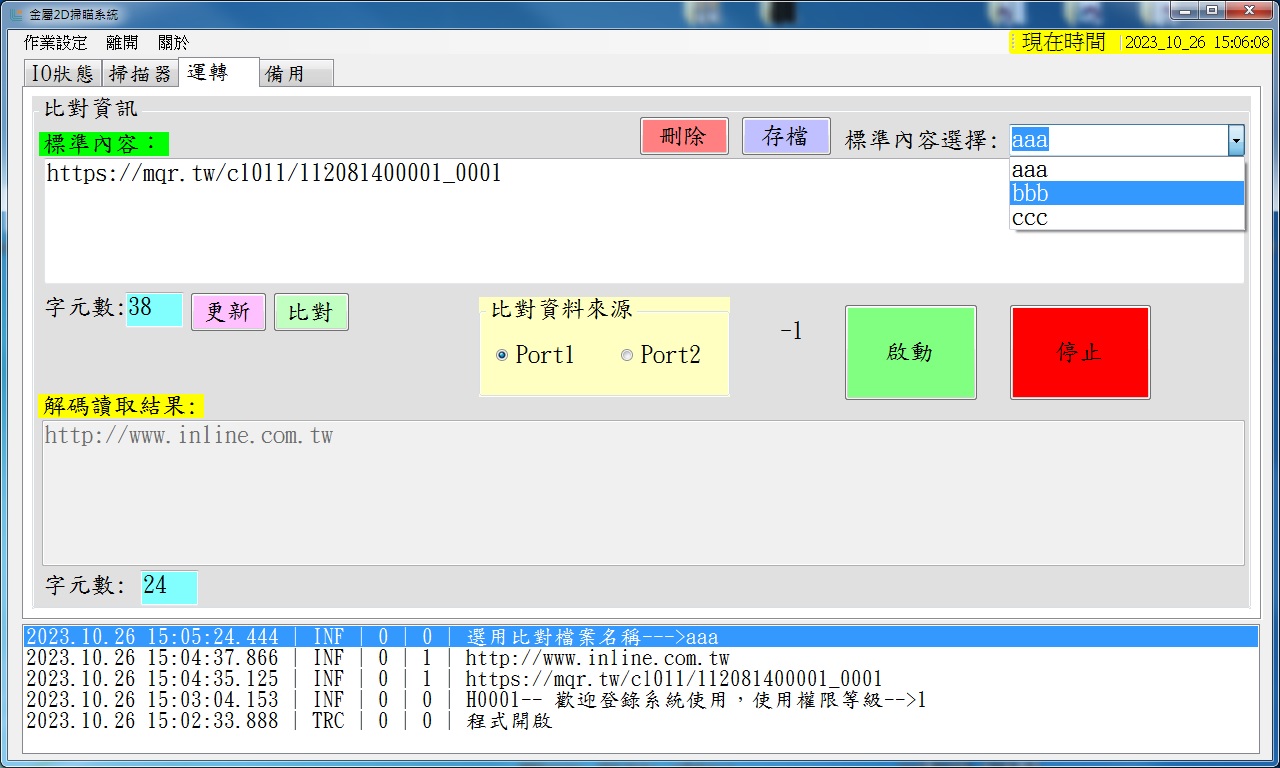
Task: Click the 比對資訊 group title
Action: click(91, 107)
